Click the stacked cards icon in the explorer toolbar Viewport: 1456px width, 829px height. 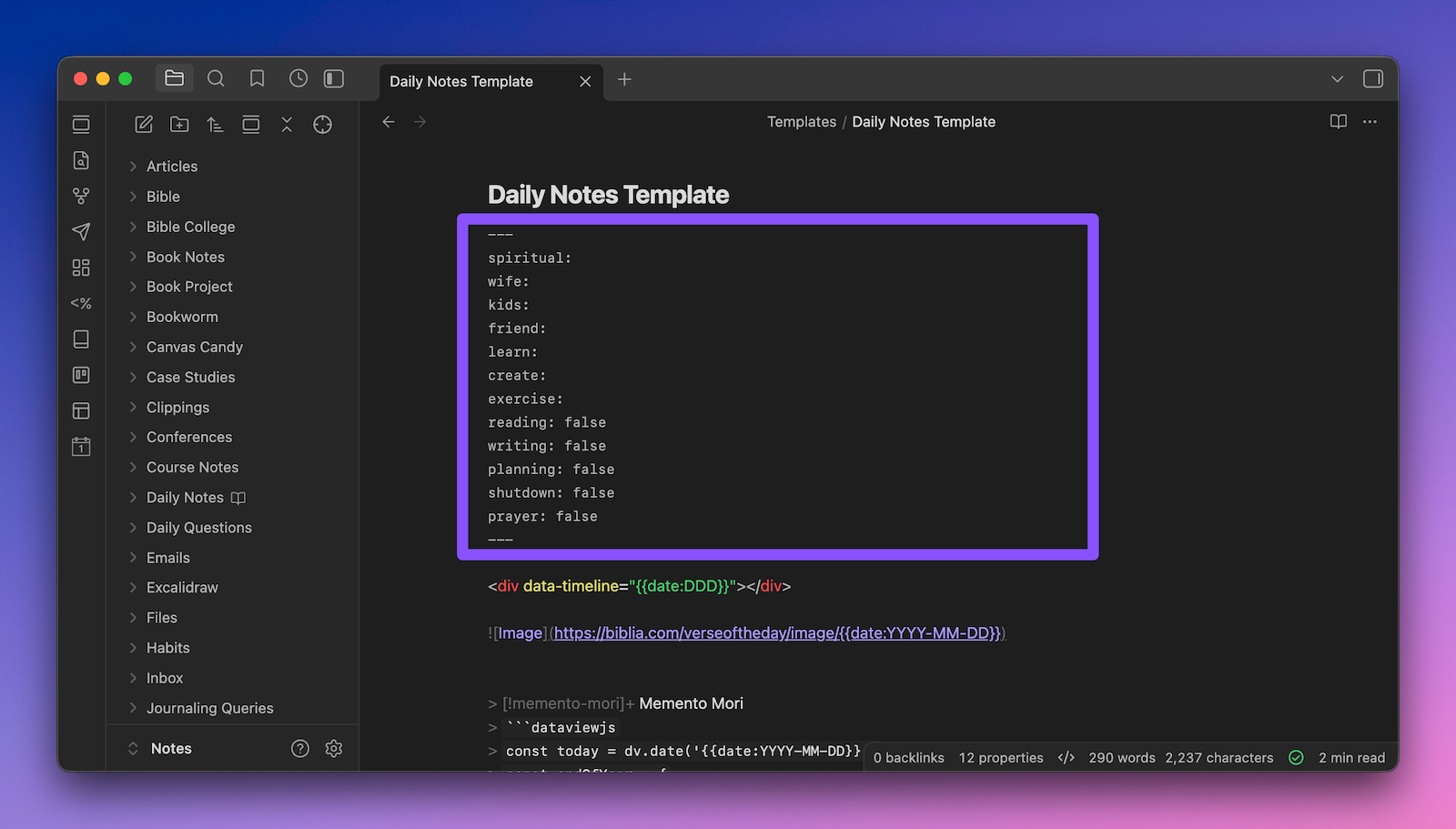[251, 125]
